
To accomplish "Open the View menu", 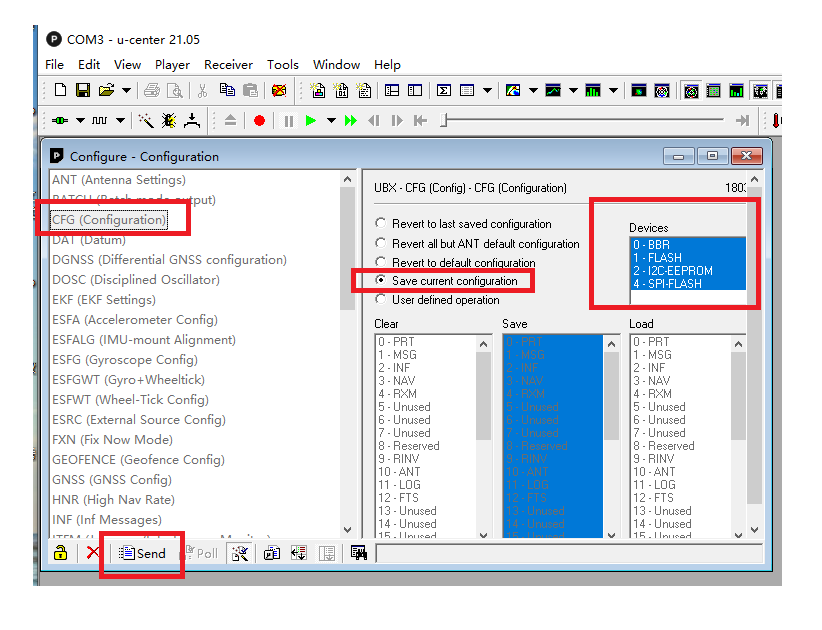I will 127,64.
